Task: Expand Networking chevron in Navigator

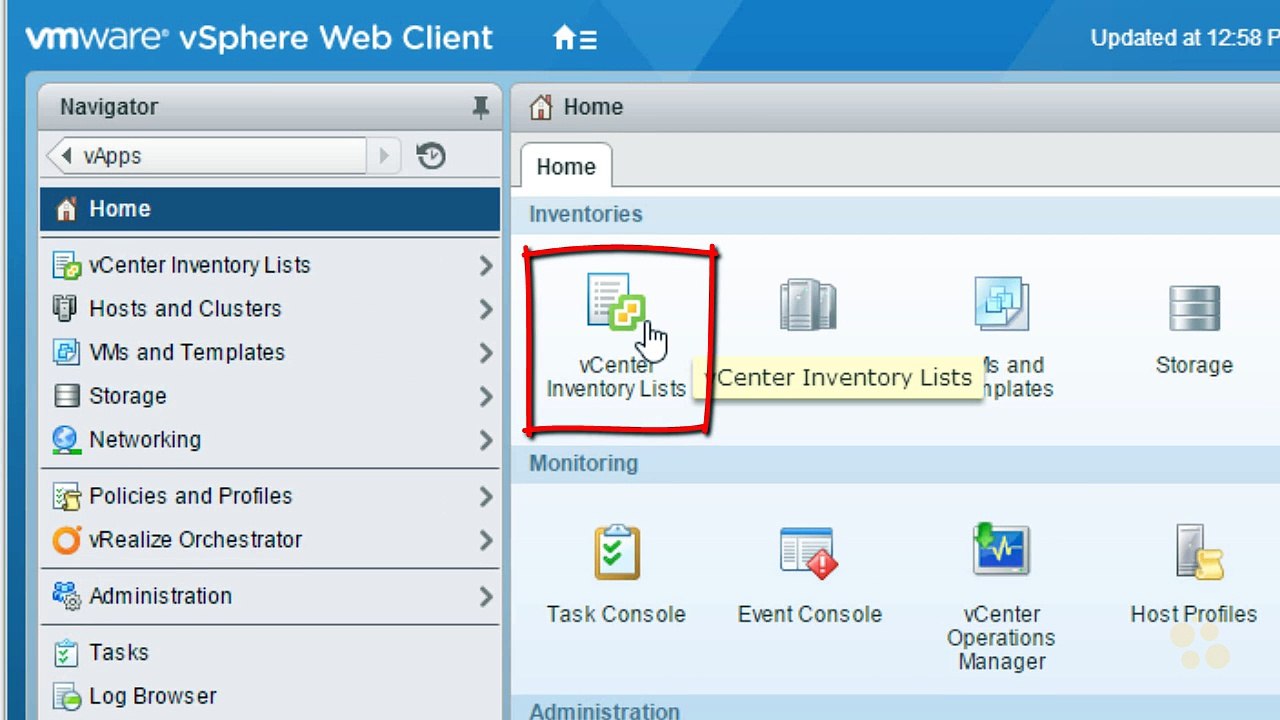Action: [x=486, y=440]
